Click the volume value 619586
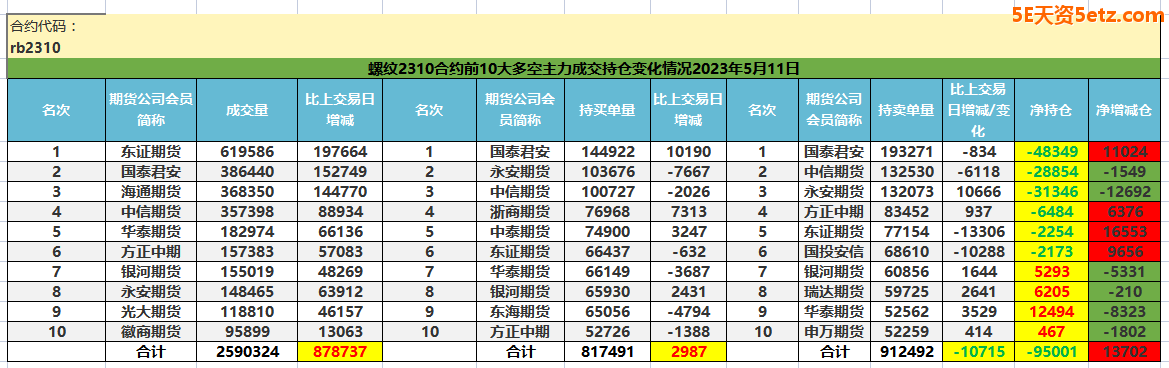The image size is (1169, 368). click(247, 151)
